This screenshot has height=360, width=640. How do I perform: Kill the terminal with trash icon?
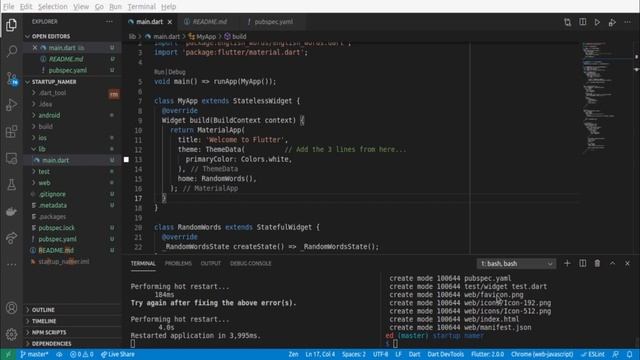(597, 264)
